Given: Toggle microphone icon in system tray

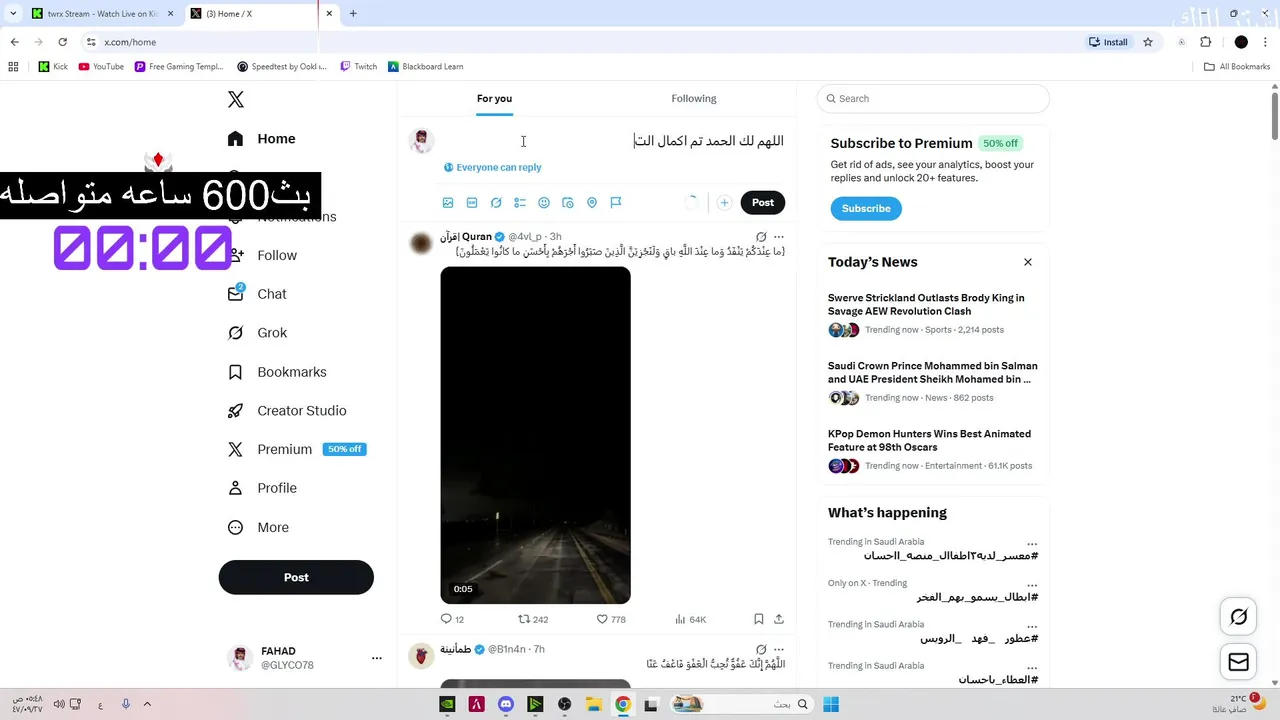Looking at the screenshot, I should (126, 704).
